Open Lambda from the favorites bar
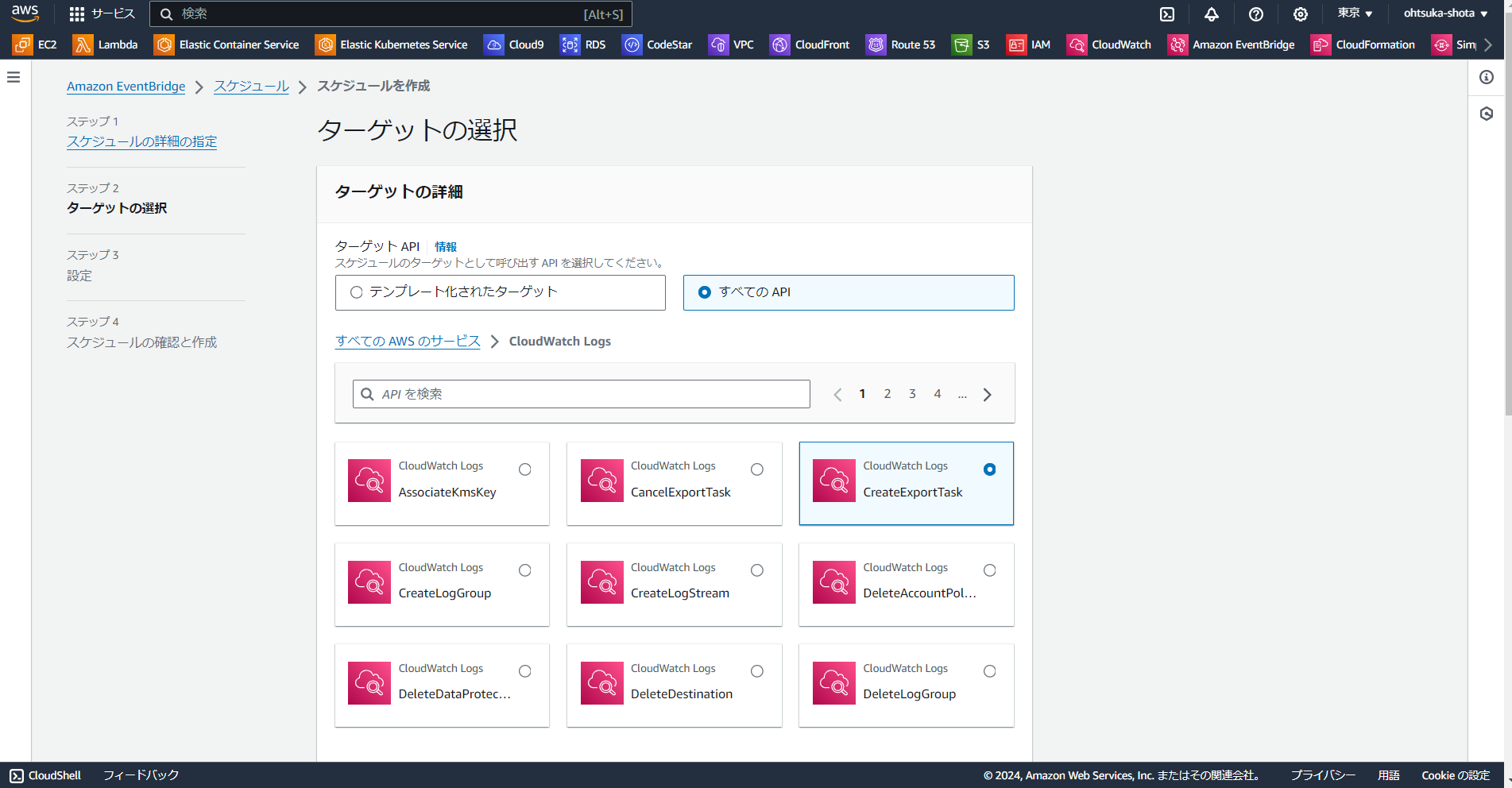 (x=105, y=45)
